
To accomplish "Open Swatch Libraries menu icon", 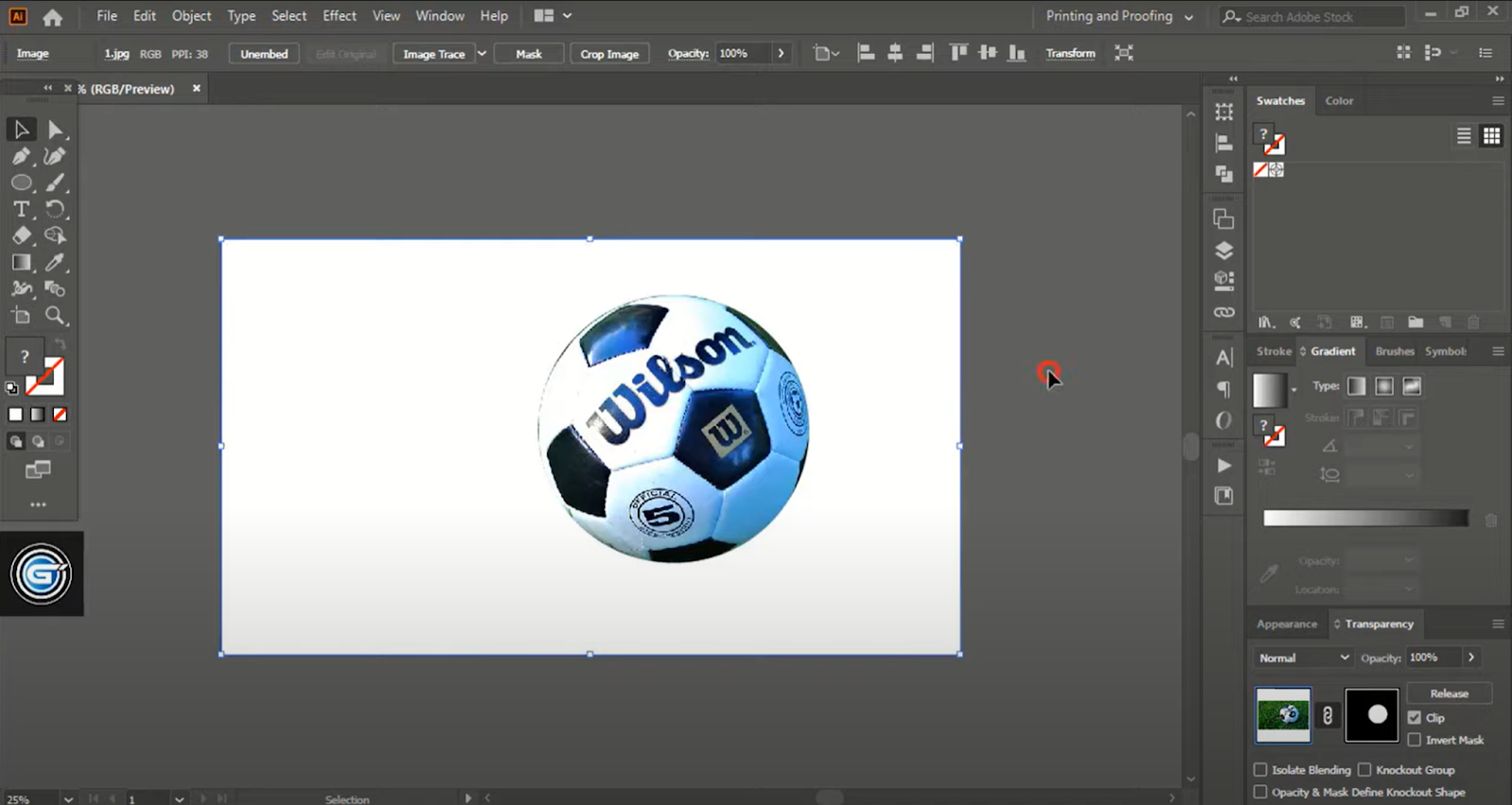I will pos(1266,322).
